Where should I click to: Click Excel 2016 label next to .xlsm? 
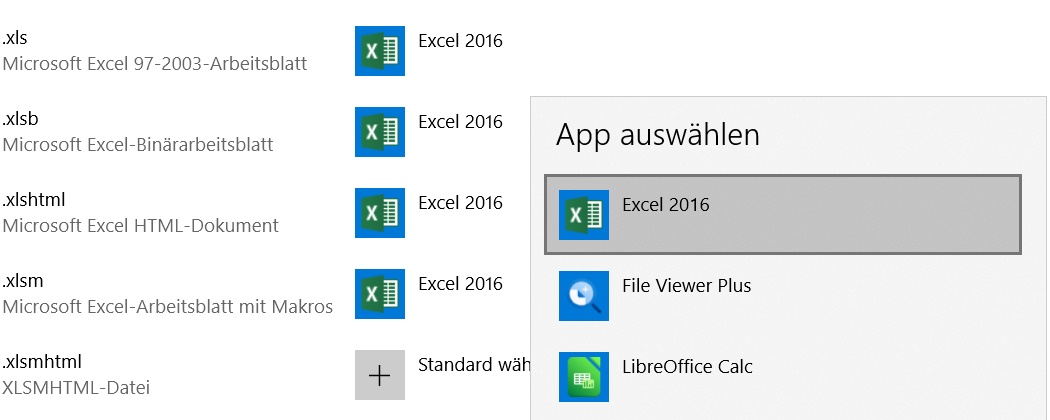[460, 284]
